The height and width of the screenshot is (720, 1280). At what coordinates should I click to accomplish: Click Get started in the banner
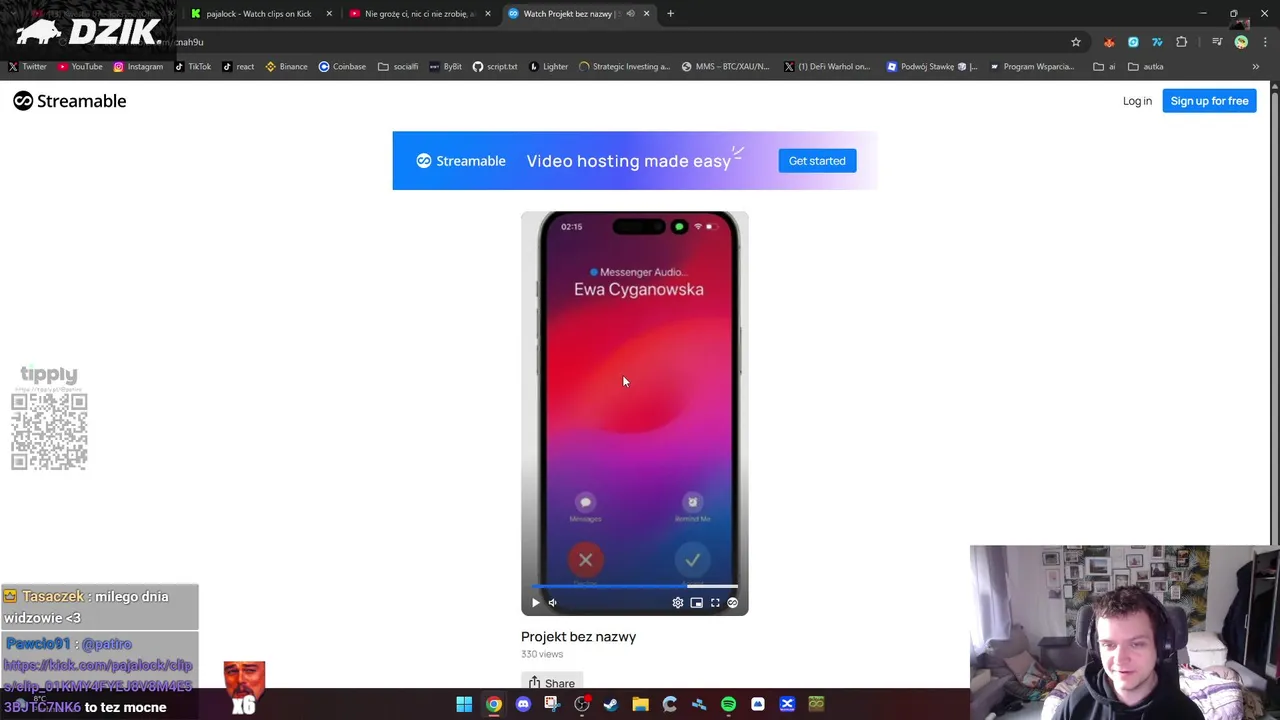coord(817,161)
